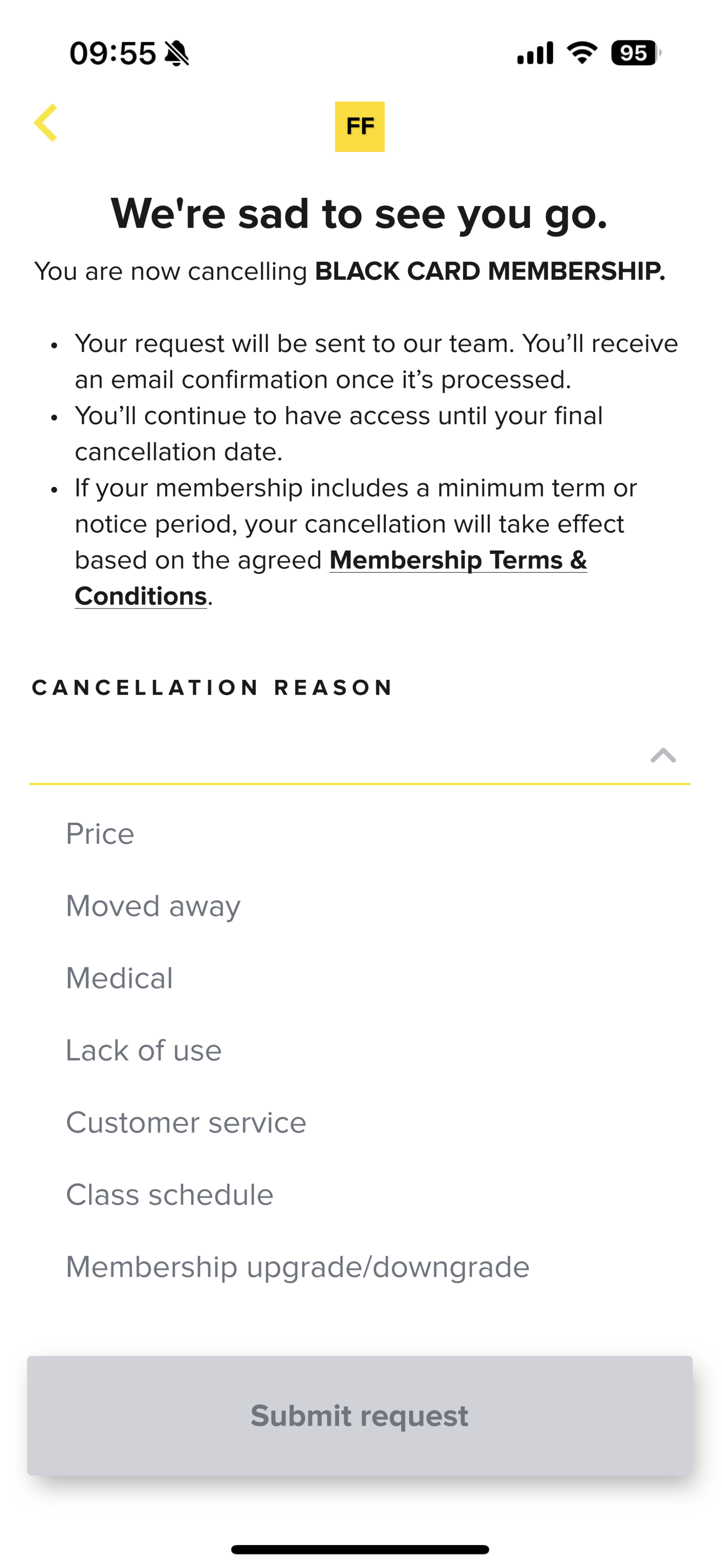Image resolution: width=722 pixels, height=1568 pixels.
Task: Tap the silent mode bell icon
Action: click(x=177, y=54)
